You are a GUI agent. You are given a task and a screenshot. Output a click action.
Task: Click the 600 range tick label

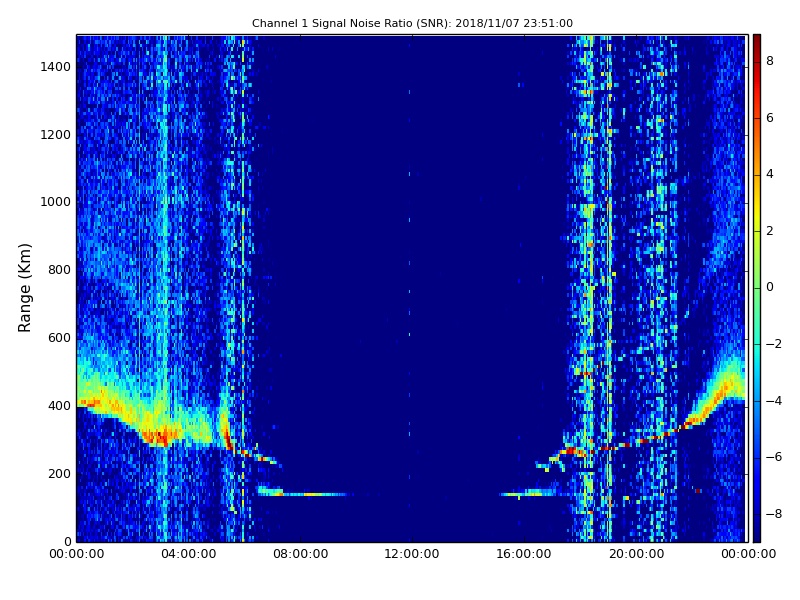click(x=60, y=338)
